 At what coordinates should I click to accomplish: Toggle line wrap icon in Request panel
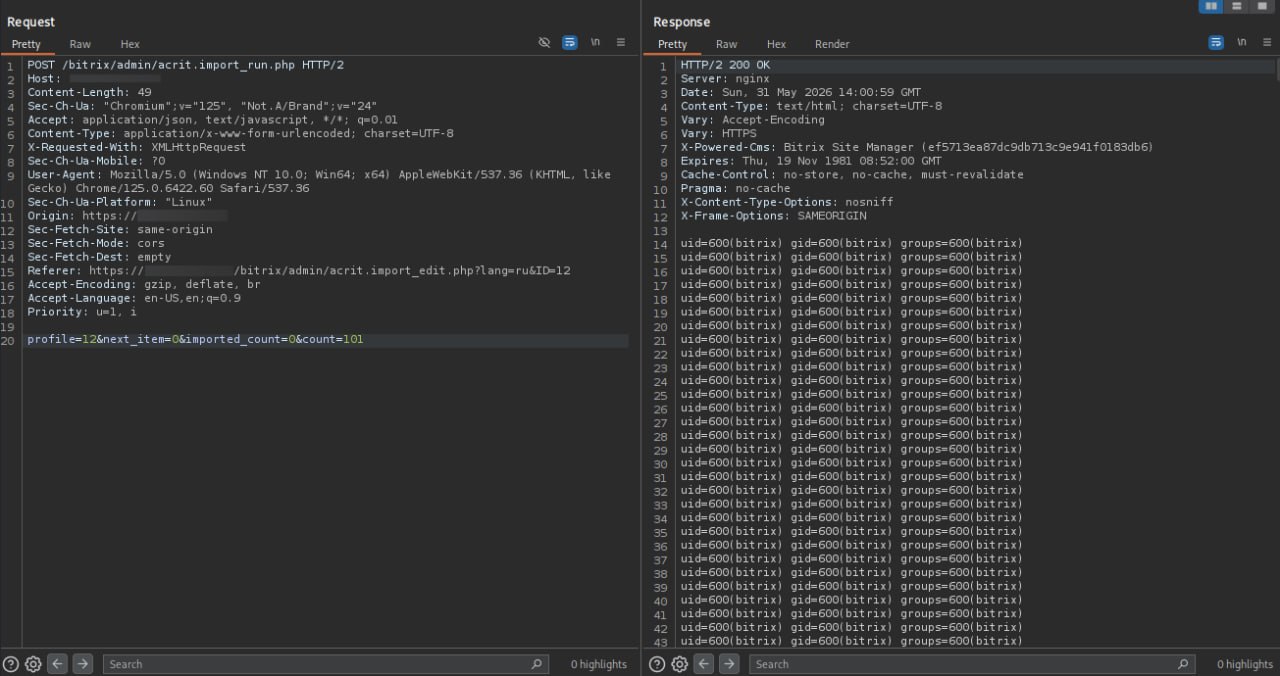[x=570, y=43]
